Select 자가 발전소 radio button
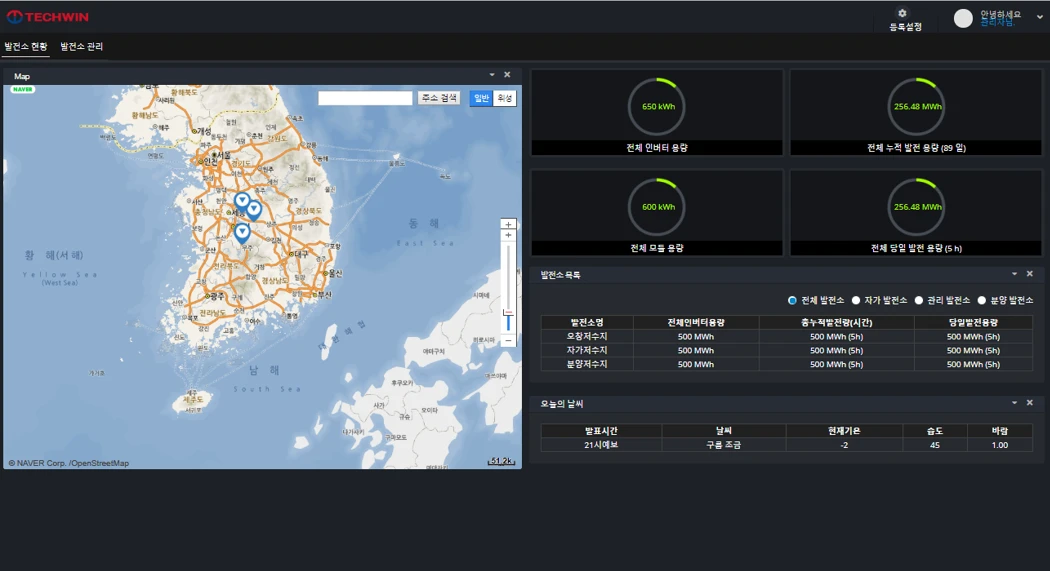The image size is (1050, 571). click(856, 301)
